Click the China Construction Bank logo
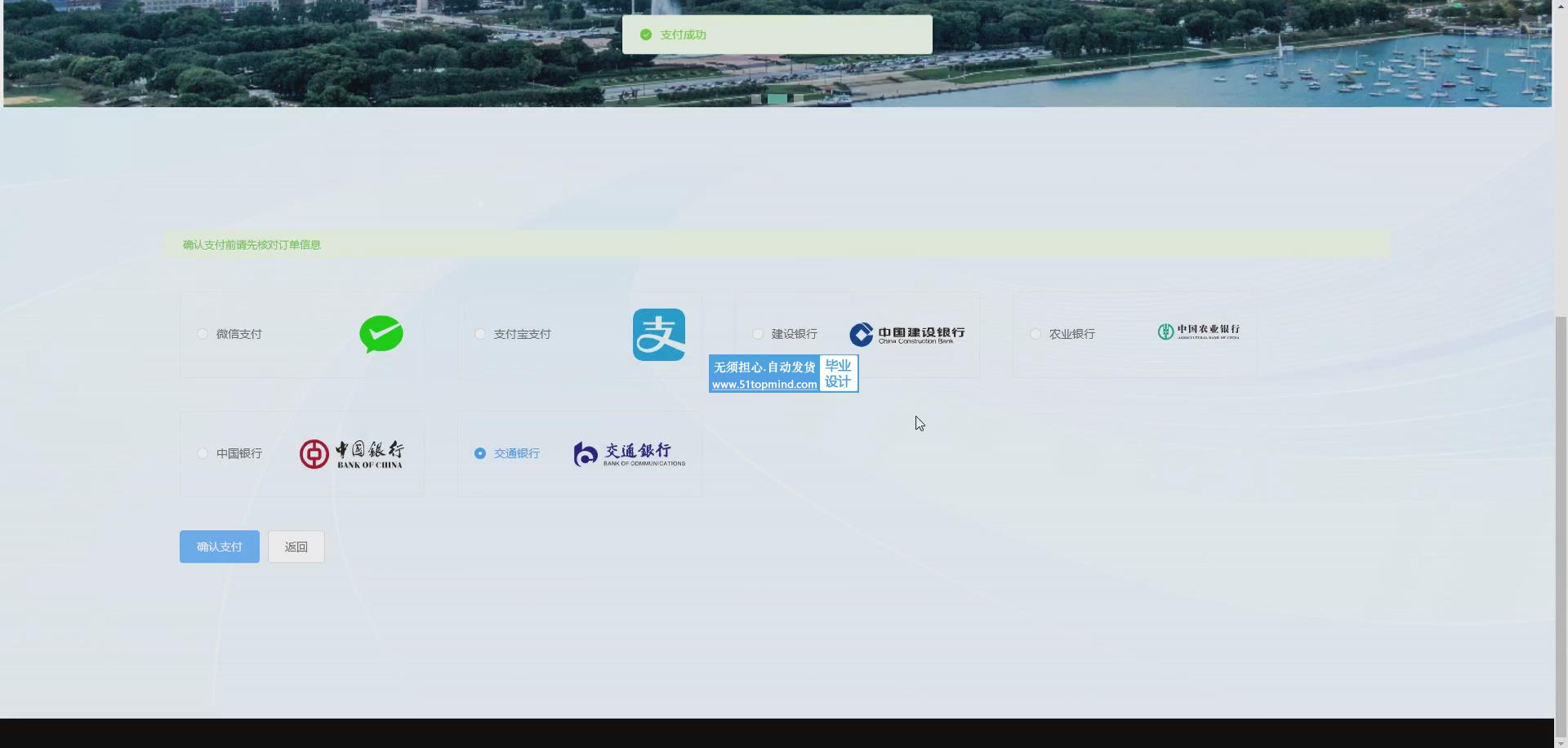Viewport: 1568px width, 748px height. point(907,334)
